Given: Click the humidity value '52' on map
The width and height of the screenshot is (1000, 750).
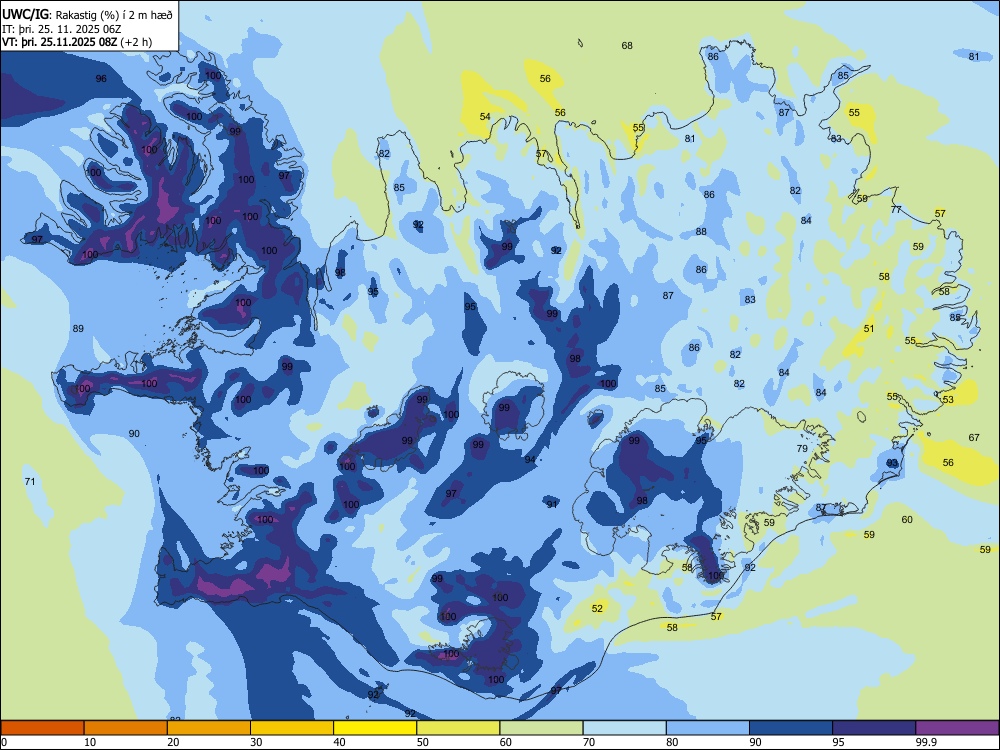Looking at the screenshot, I should (x=597, y=608).
